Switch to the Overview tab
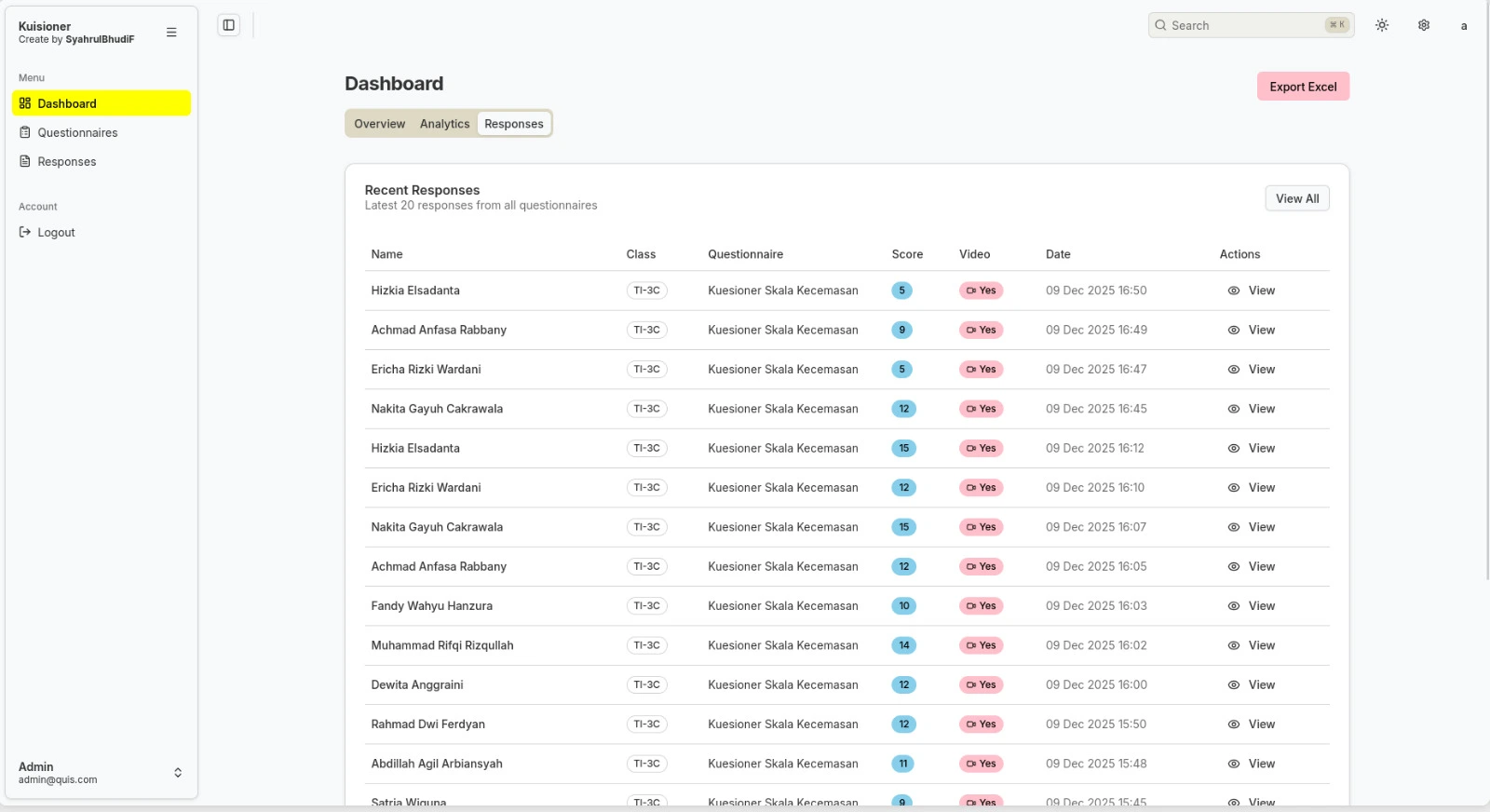The image size is (1490, 812). pos(379,124)
